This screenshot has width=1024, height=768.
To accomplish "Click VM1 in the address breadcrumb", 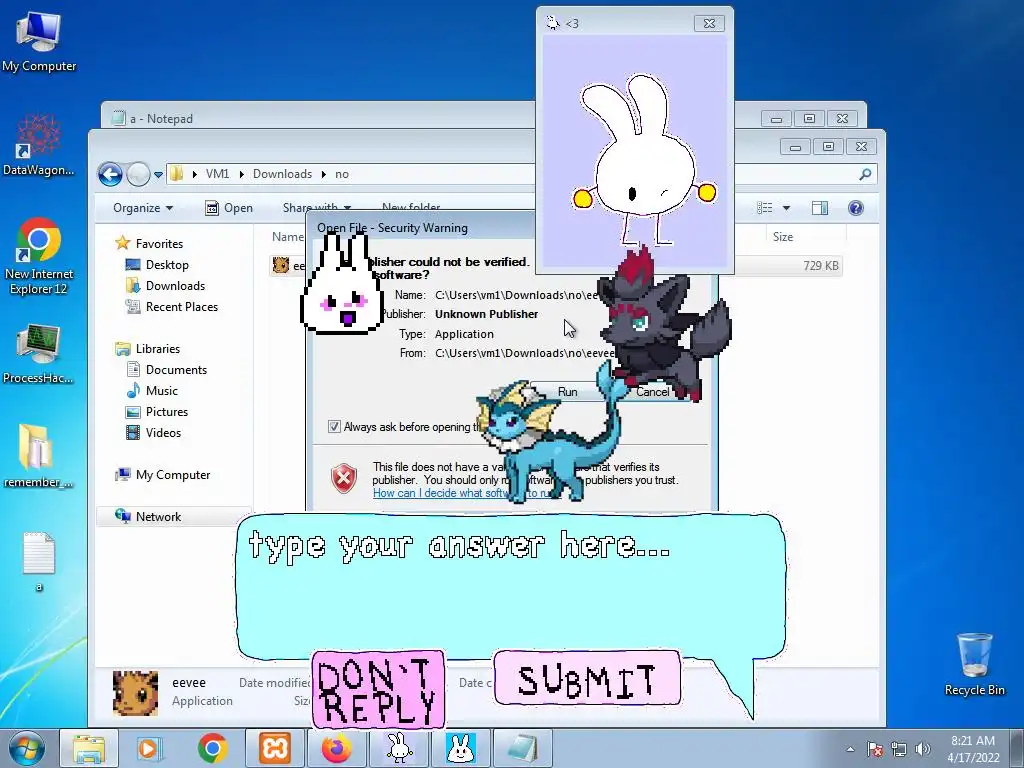I will pyautogui.click(x=217, y=174).
